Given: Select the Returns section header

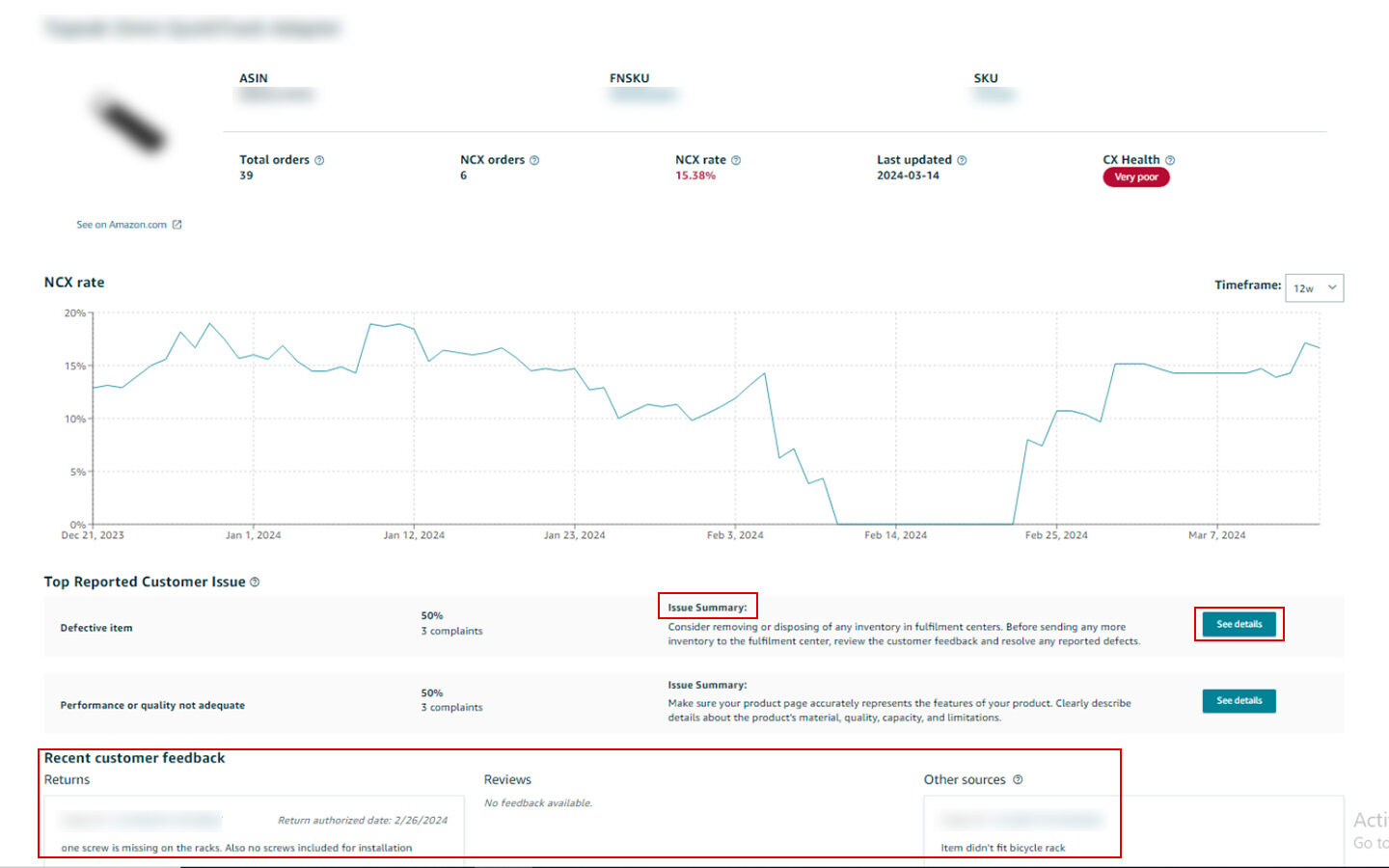Looking at the screenshot, I should click(66, 779).
